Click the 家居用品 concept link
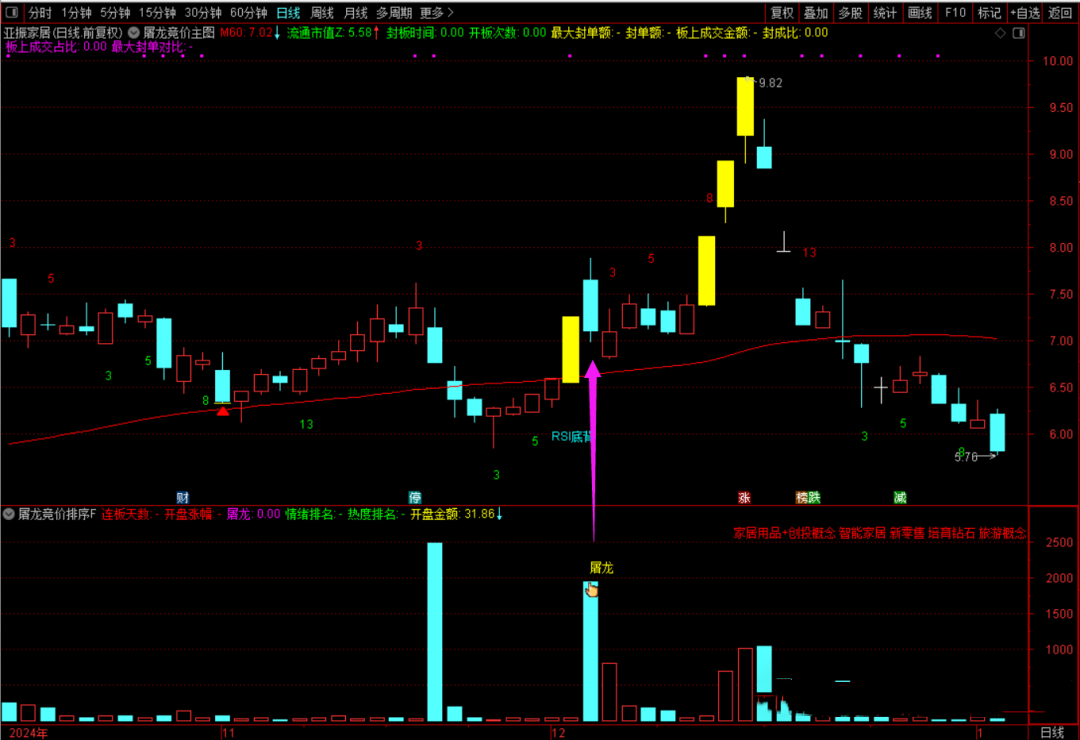Viewport: 1080px width, 740px height. (x=756, y=533)
